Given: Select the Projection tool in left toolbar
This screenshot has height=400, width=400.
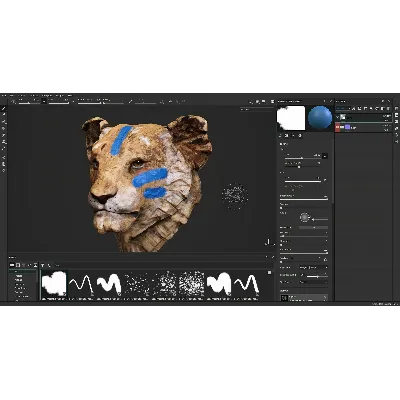Looking at the screenshot, I should pos(4,122).
